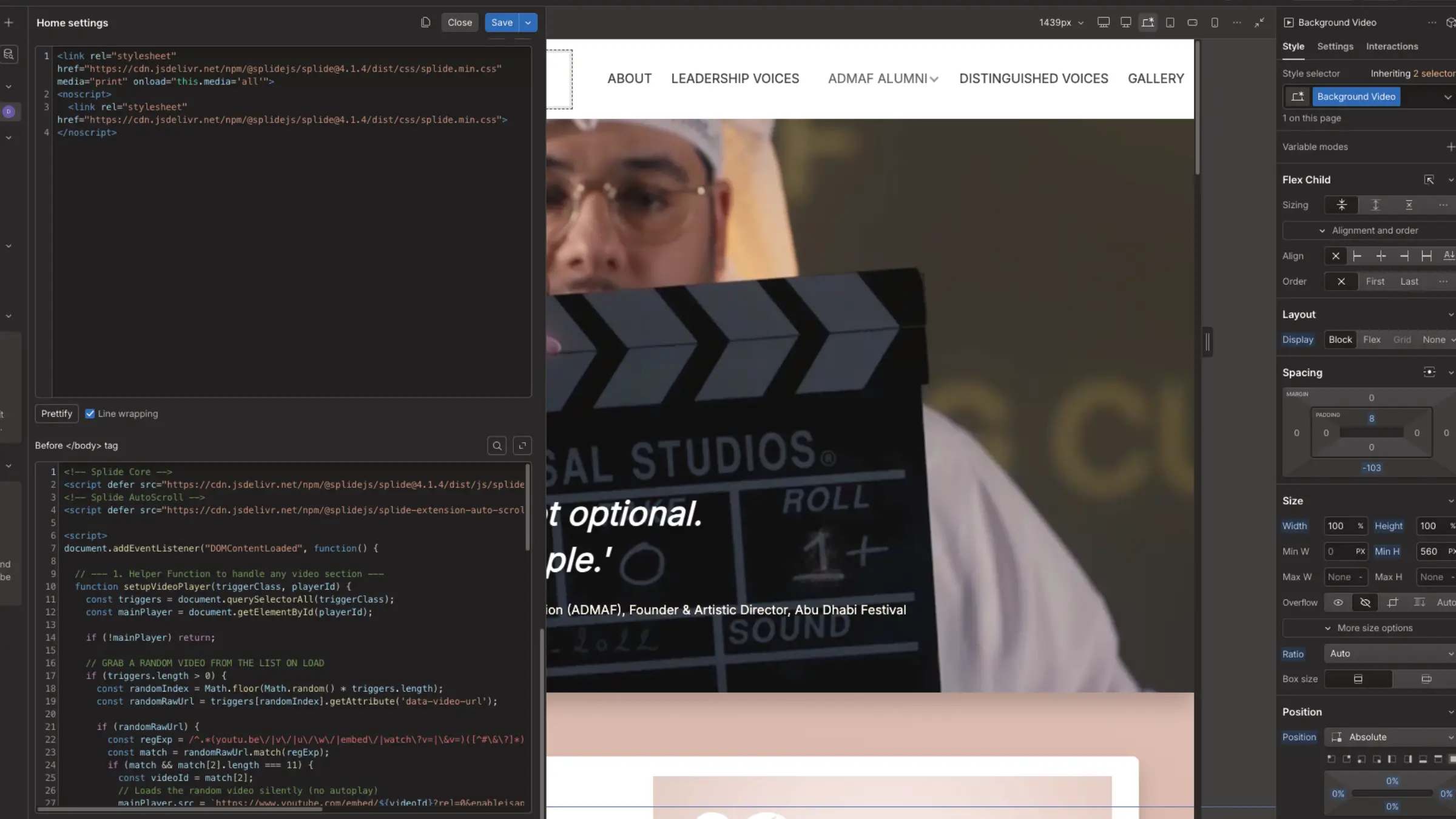Set display to Flex
1456x819 pixels.
(1372, 340)
